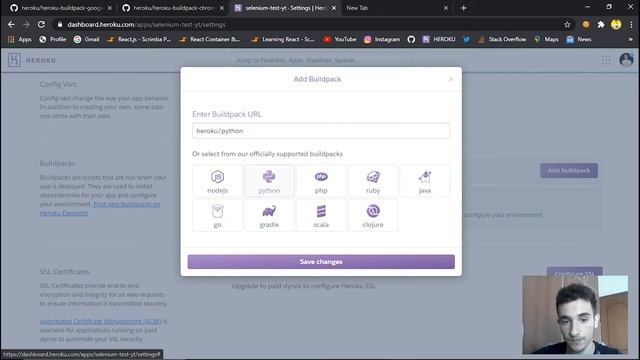The height and width of the screenshot is (360, 640).
Task: Open Chrome three-dot menu
Action: tap(631, 24)
